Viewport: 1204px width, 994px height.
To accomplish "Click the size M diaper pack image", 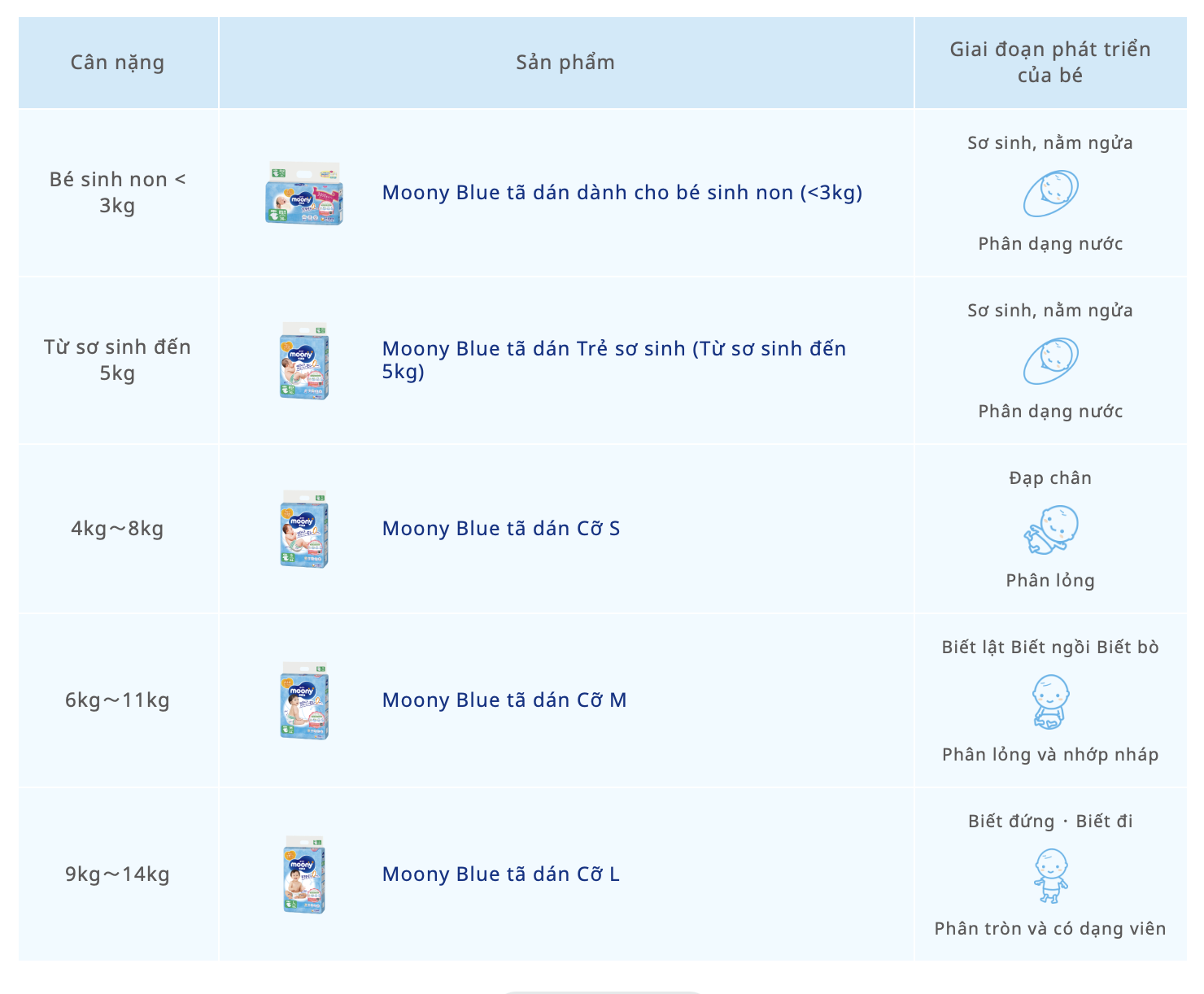I will click(x=304, y=701).
